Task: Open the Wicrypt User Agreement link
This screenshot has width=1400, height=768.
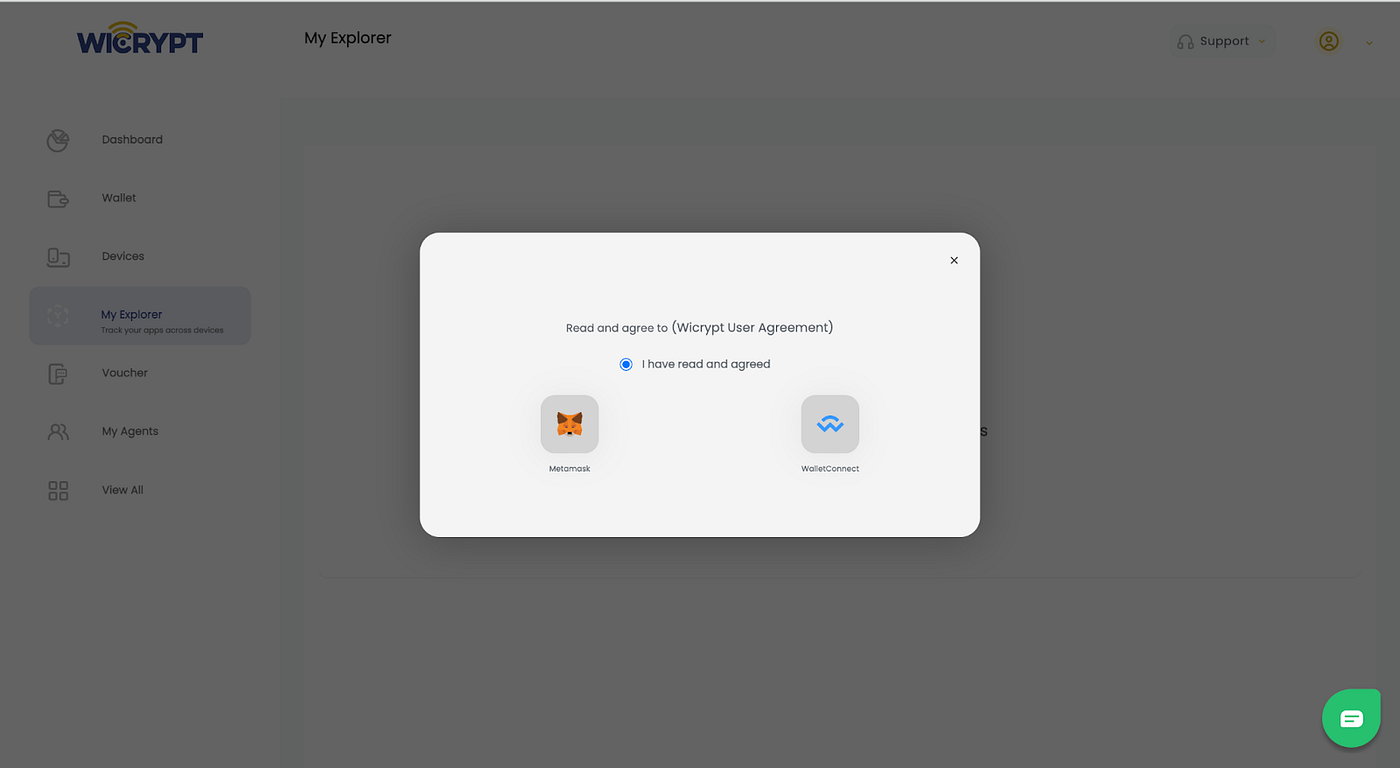Action: (752, 327)
